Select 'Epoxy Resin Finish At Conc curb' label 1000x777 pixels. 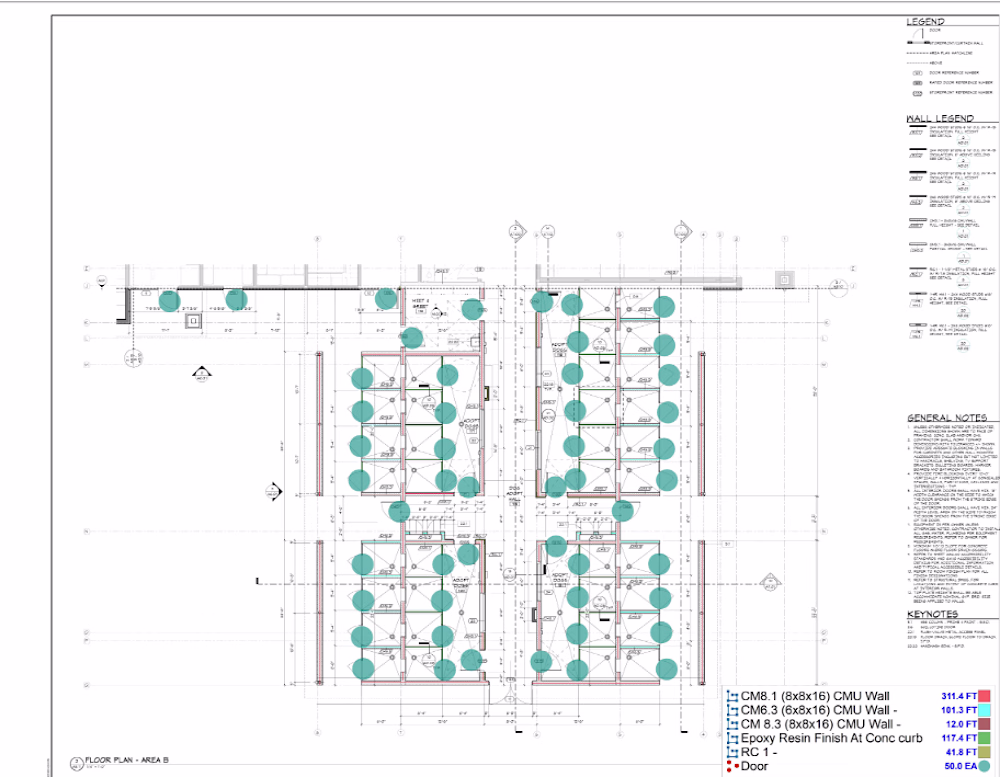[x=832, y=739]
